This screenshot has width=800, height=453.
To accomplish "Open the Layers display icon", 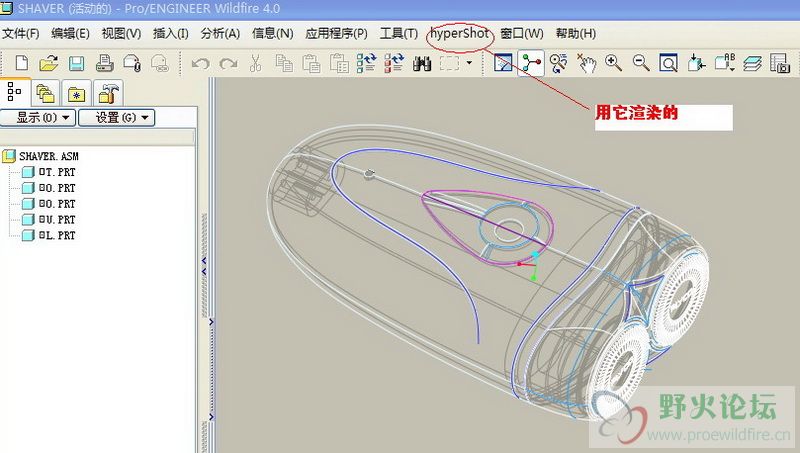I will pos(752,63).
